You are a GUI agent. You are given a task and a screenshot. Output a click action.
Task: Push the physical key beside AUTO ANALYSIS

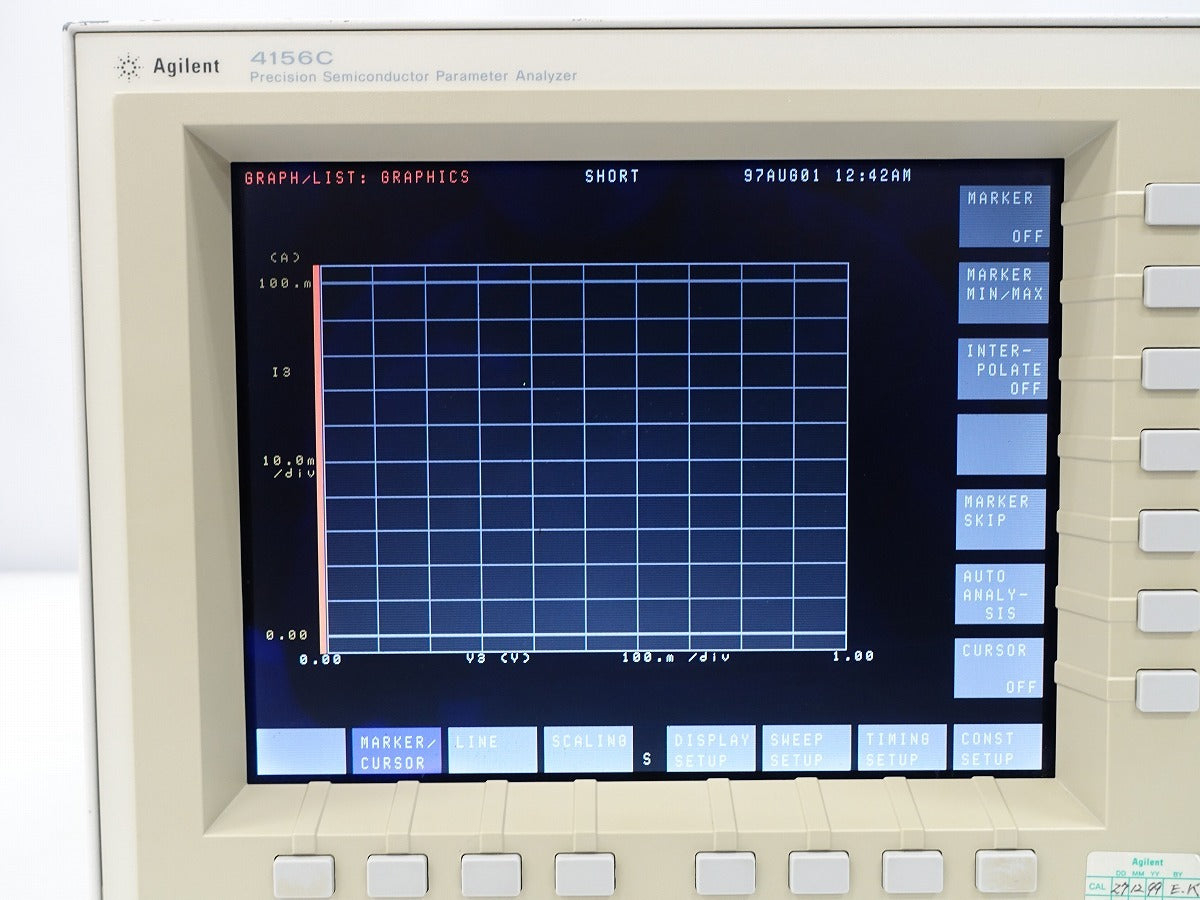[x=1168, y=611]
